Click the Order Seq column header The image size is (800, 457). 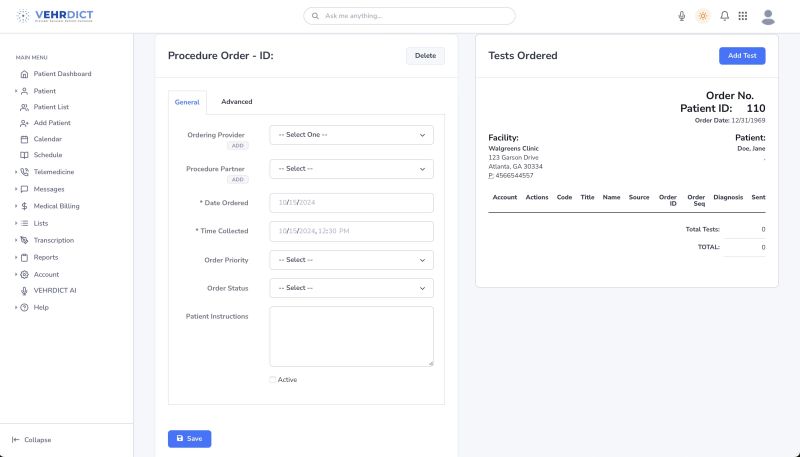click(x=696, y=200)
